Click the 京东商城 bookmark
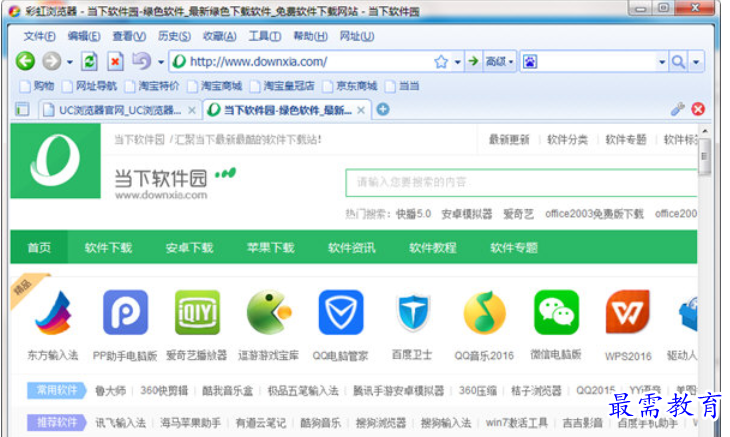The height and width of the screenshot is (437, 730). pyautogui.click(x=350, y=86)
